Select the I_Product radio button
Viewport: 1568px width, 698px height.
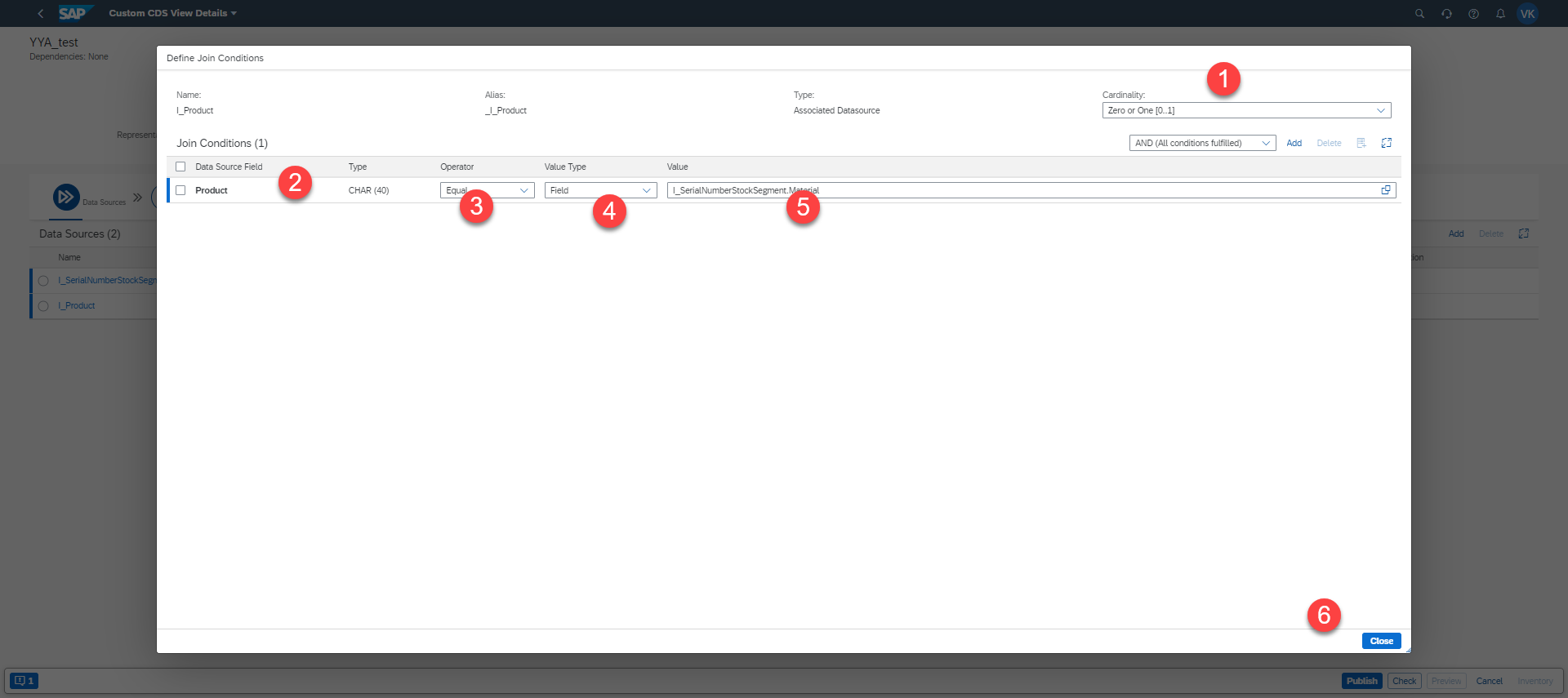[43, 306]
